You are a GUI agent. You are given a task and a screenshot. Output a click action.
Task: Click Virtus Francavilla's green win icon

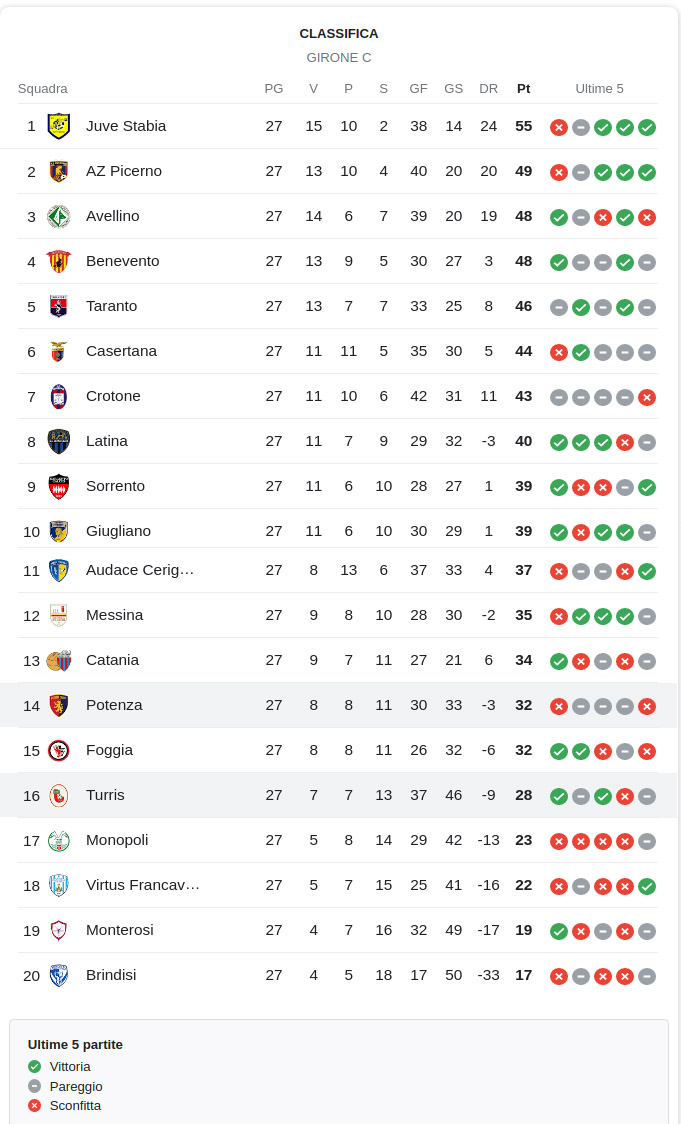pyautogui.click(x=647, y=886)
